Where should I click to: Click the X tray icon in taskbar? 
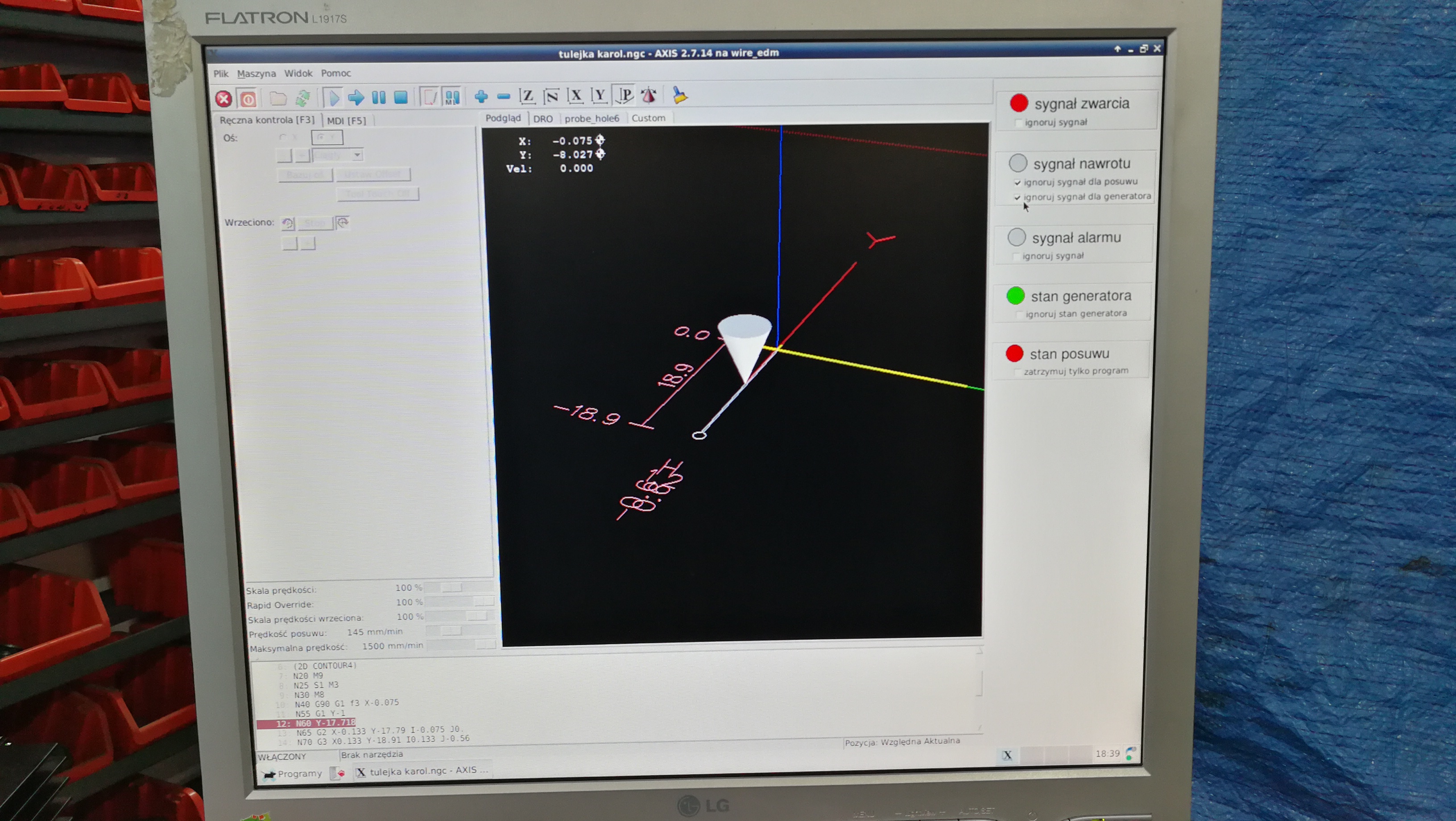point(1007,755)
